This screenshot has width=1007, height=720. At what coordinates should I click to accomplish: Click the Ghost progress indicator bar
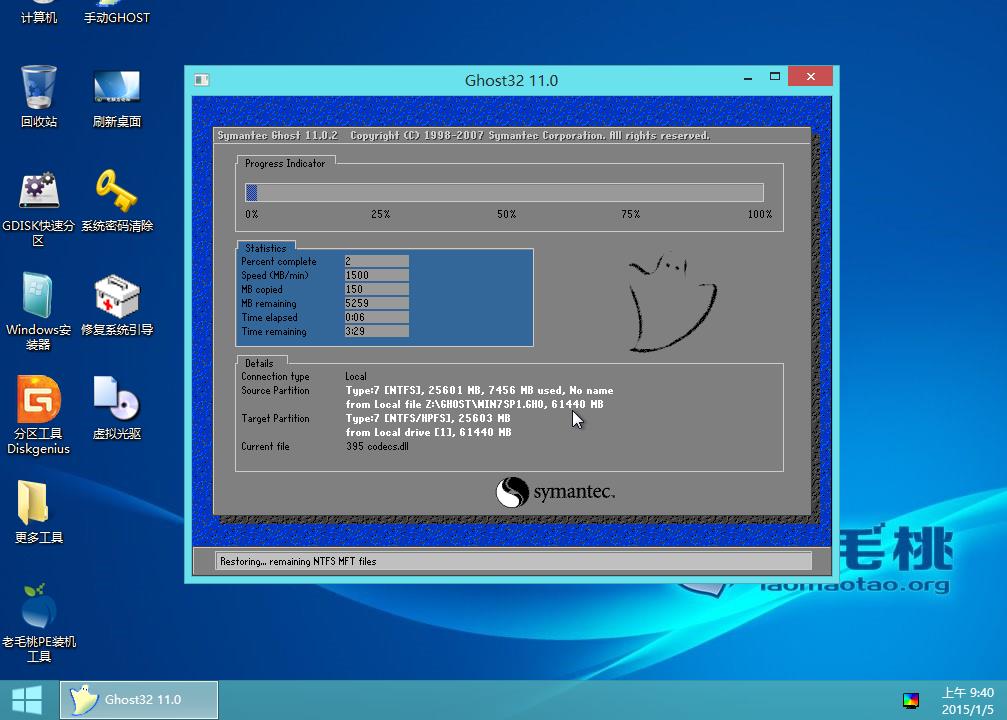pos(503,192)
